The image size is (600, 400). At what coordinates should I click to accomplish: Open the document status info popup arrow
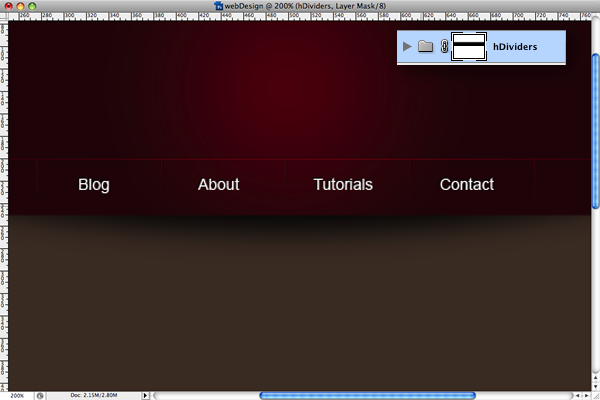tap(146, 395)
